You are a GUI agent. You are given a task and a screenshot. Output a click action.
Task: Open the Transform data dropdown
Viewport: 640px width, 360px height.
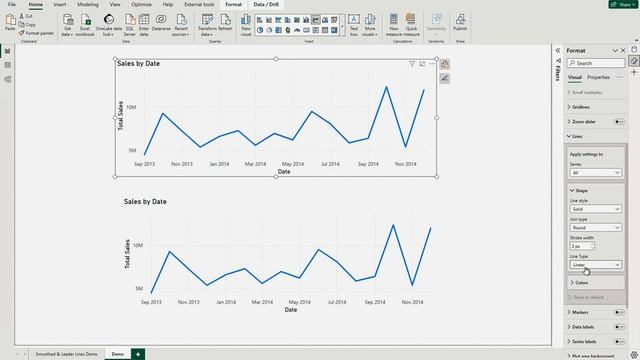tap(207, 31)
